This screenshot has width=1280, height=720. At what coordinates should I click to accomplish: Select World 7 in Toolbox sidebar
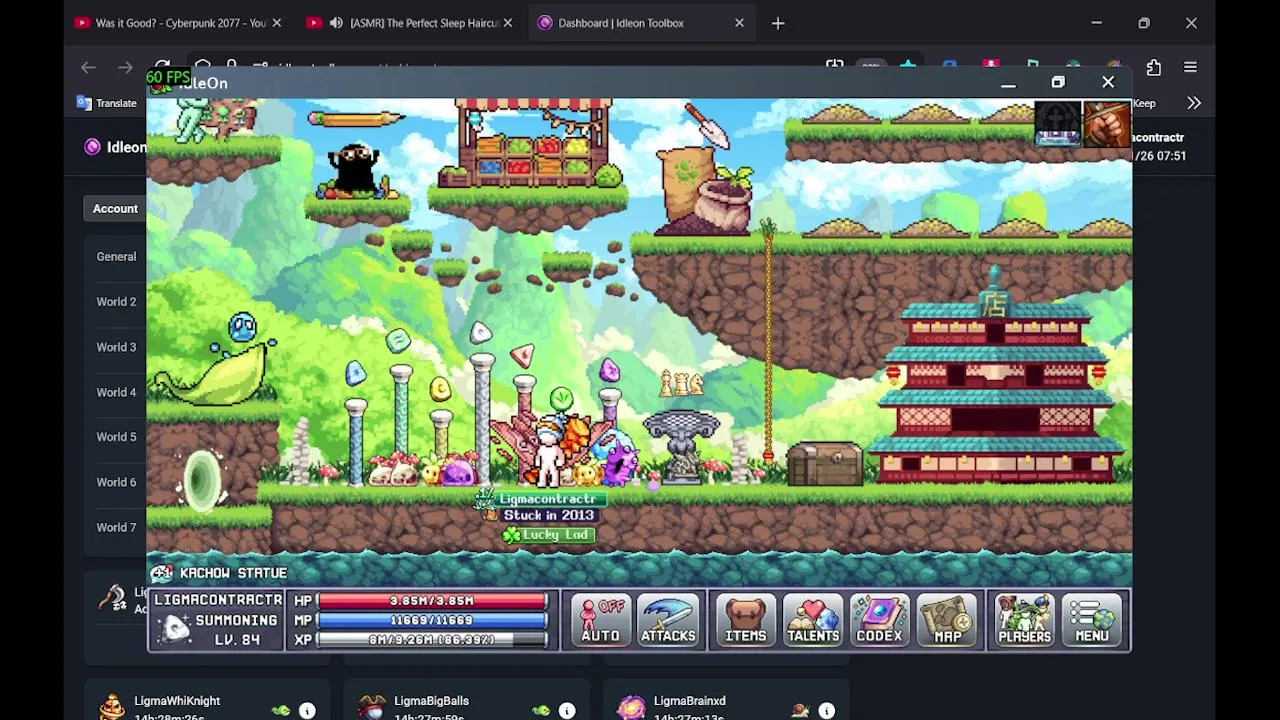click(x=116, y=528)
